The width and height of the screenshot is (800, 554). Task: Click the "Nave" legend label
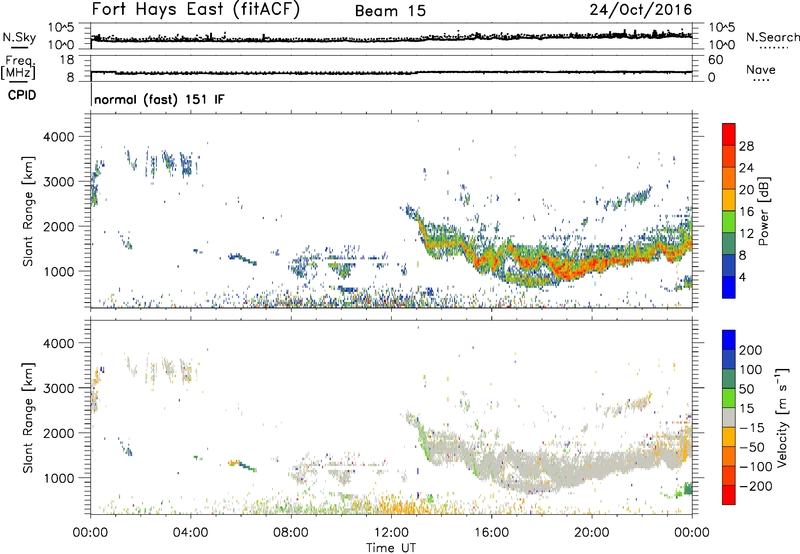(x=761, y=69)
